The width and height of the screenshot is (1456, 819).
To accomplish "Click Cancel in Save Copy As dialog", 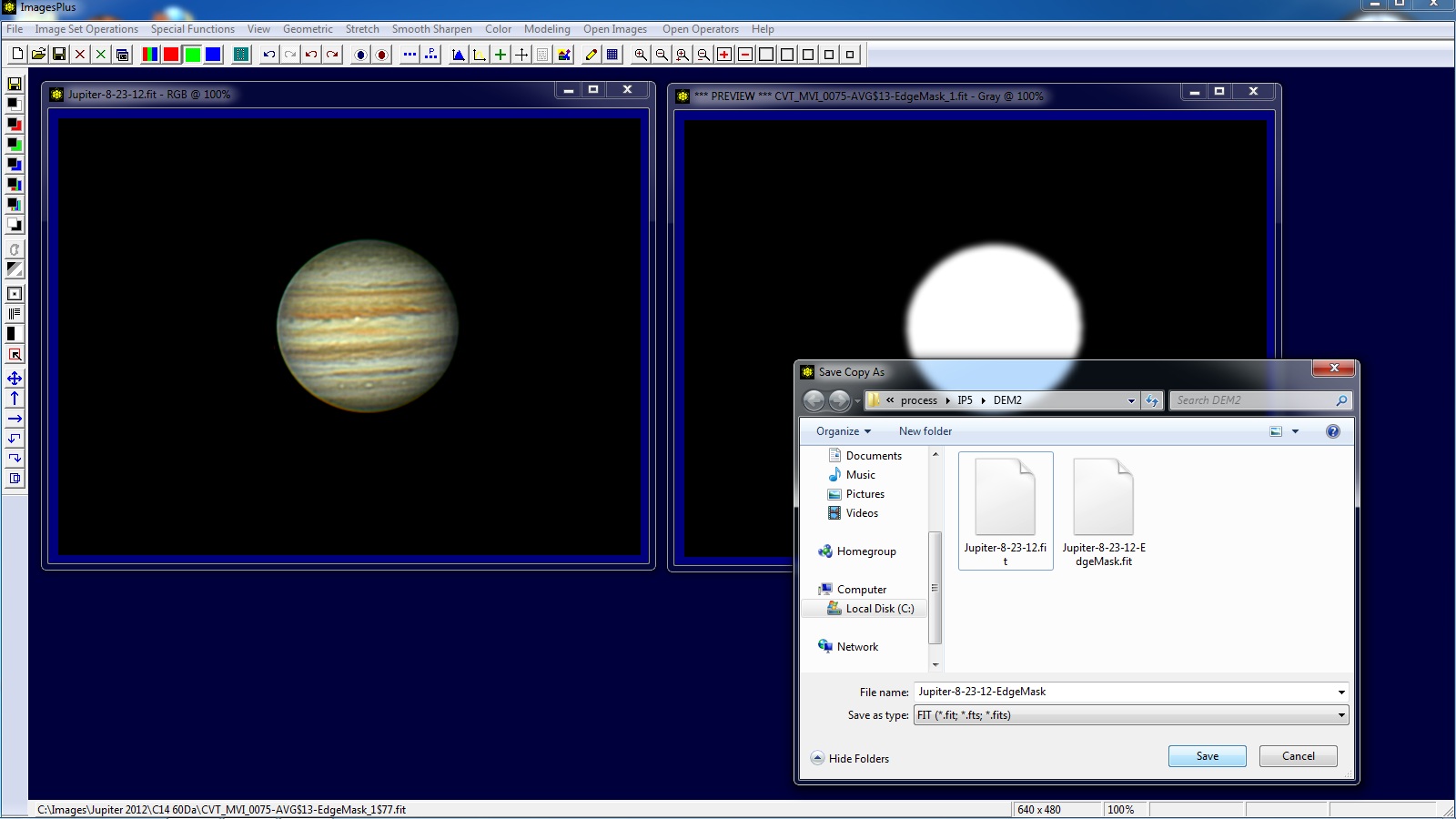I will point(1299,756).
